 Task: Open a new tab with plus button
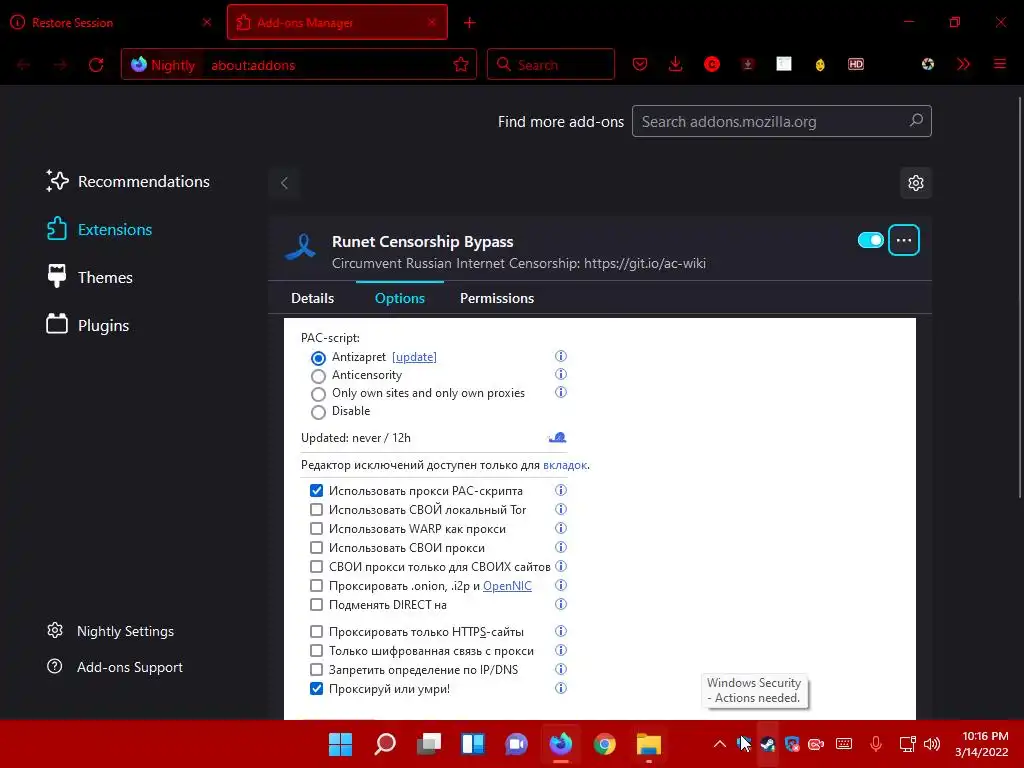point(470,23)
